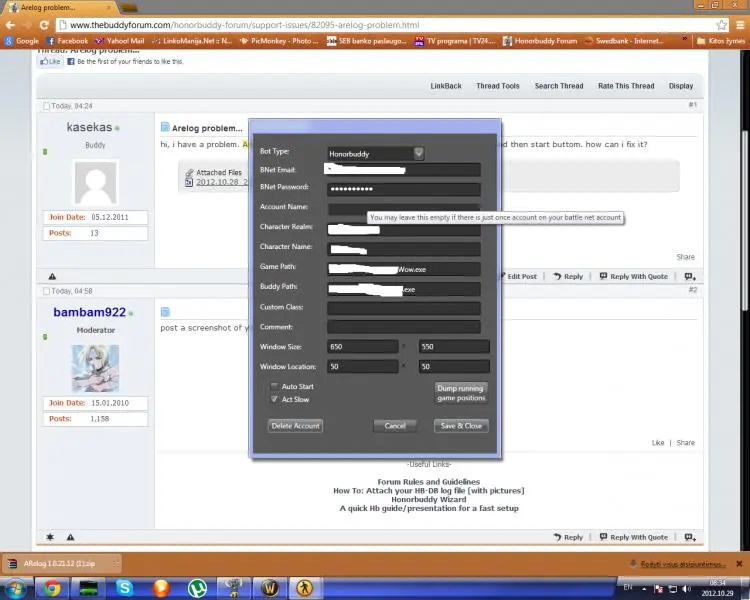Toggle bambam922 post selection checkbox
The height and width of the screenshot is (600, 750).
pyautogui.click(x=46, y=291)
